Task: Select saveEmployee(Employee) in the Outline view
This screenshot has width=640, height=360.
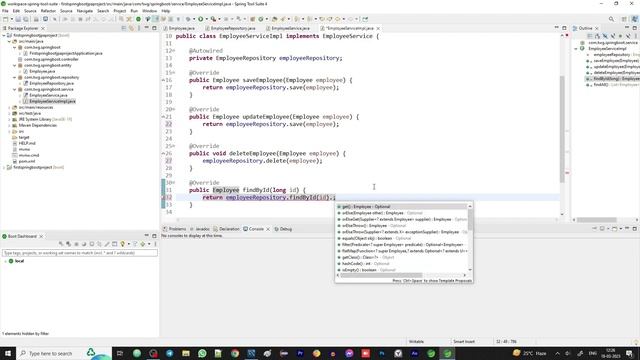Action: [x=616, y=61]
